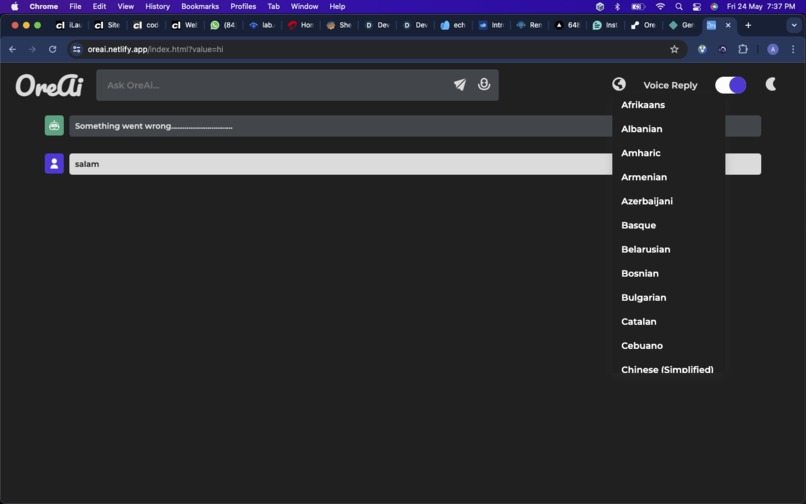This screenshot has height=504, width=806.
Task: Open the File menu
Action: coord(75,7)
